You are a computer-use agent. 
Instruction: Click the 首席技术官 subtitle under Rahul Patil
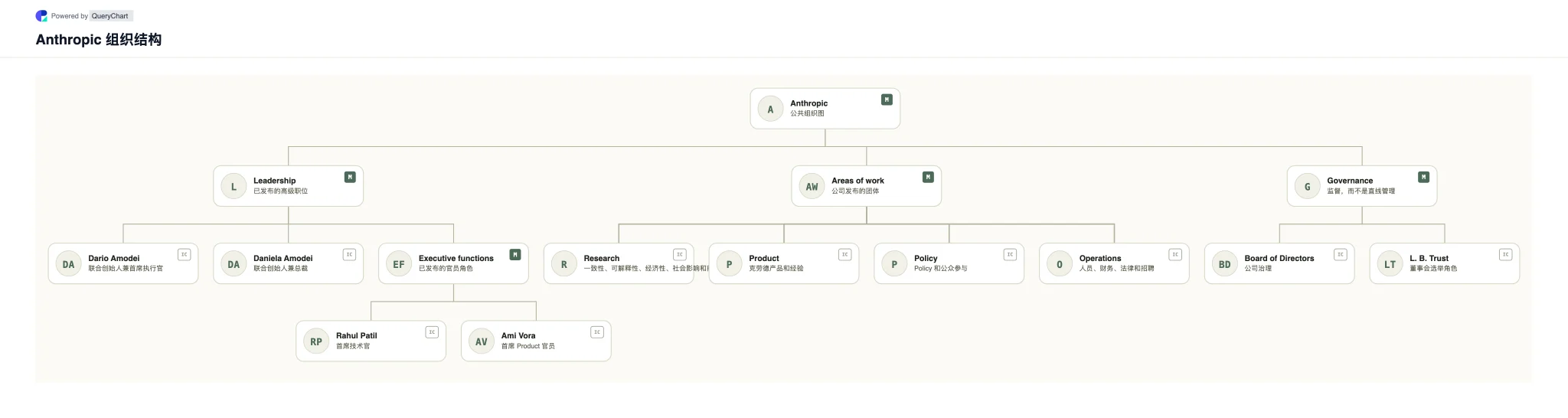point(353,346)
